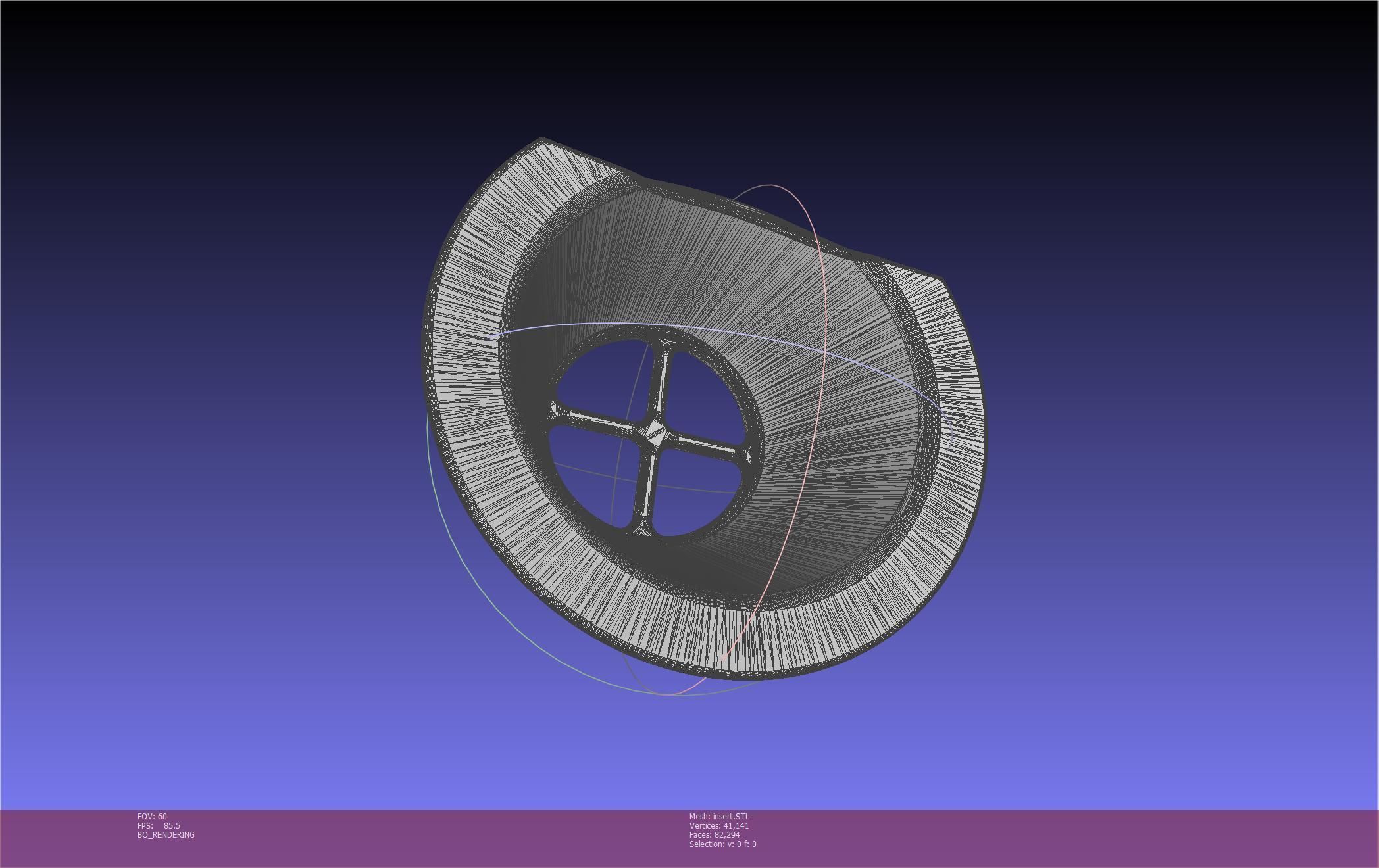
Task: Click the cross-shaped hub of the mesh
Action: pyautogui.click(x=654, y=433)
